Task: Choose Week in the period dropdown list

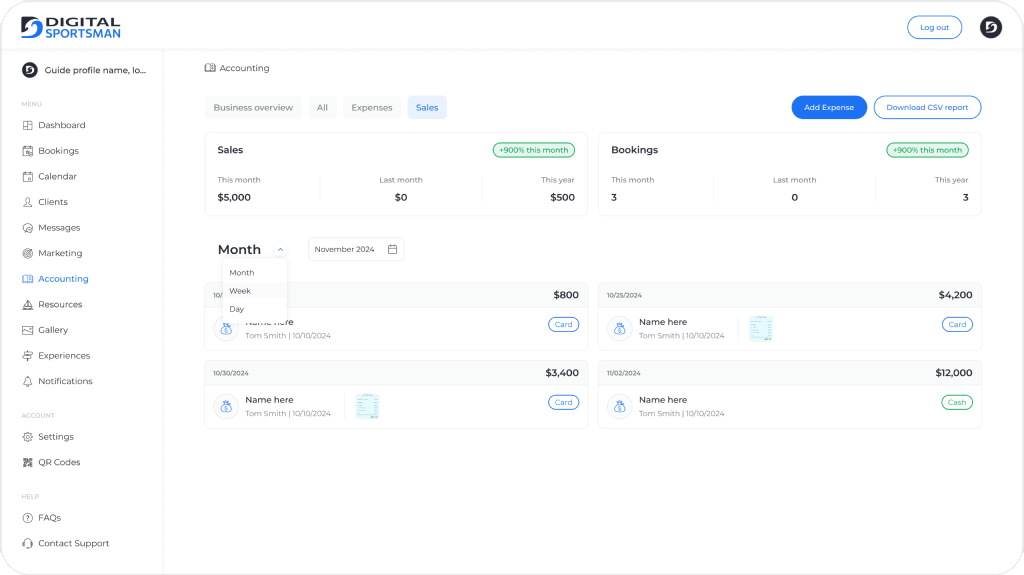Action: point(255,291)
